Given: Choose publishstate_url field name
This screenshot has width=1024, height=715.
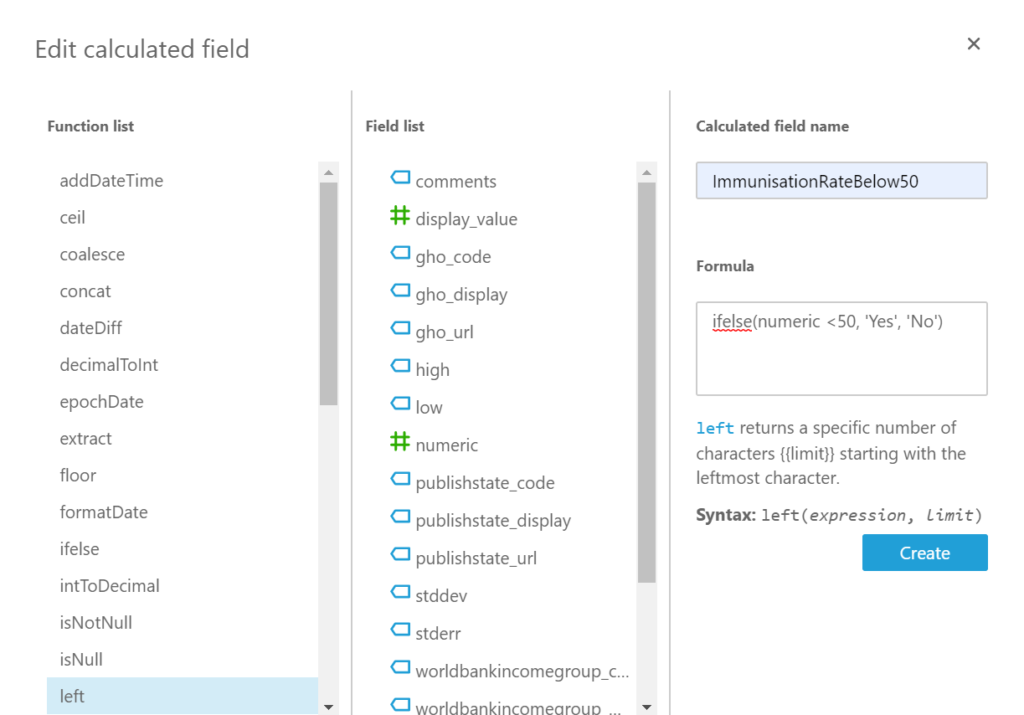Looking at the screenshot, I should pos(476,558).
